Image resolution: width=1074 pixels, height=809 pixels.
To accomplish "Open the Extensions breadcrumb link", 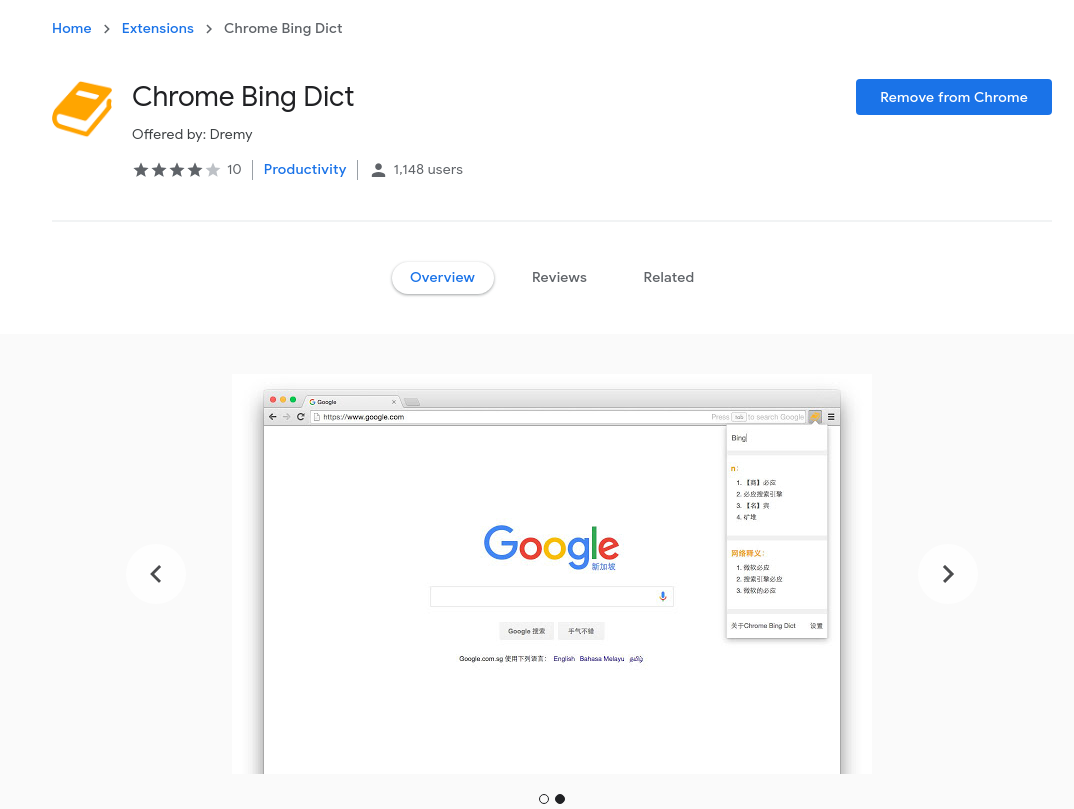I will click(x=158, y=28).
